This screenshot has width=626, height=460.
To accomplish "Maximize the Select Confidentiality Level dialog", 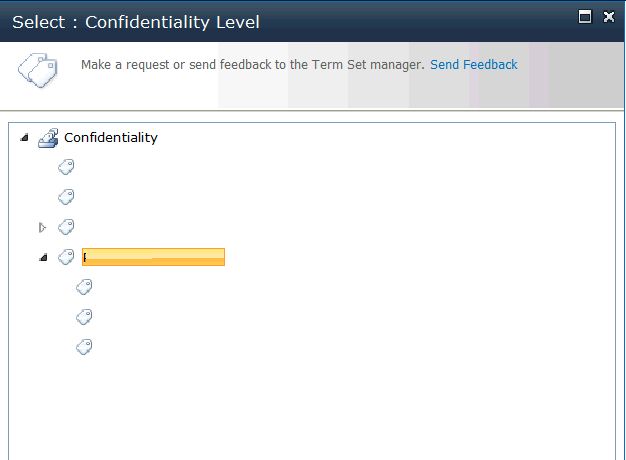I will 585,16.
